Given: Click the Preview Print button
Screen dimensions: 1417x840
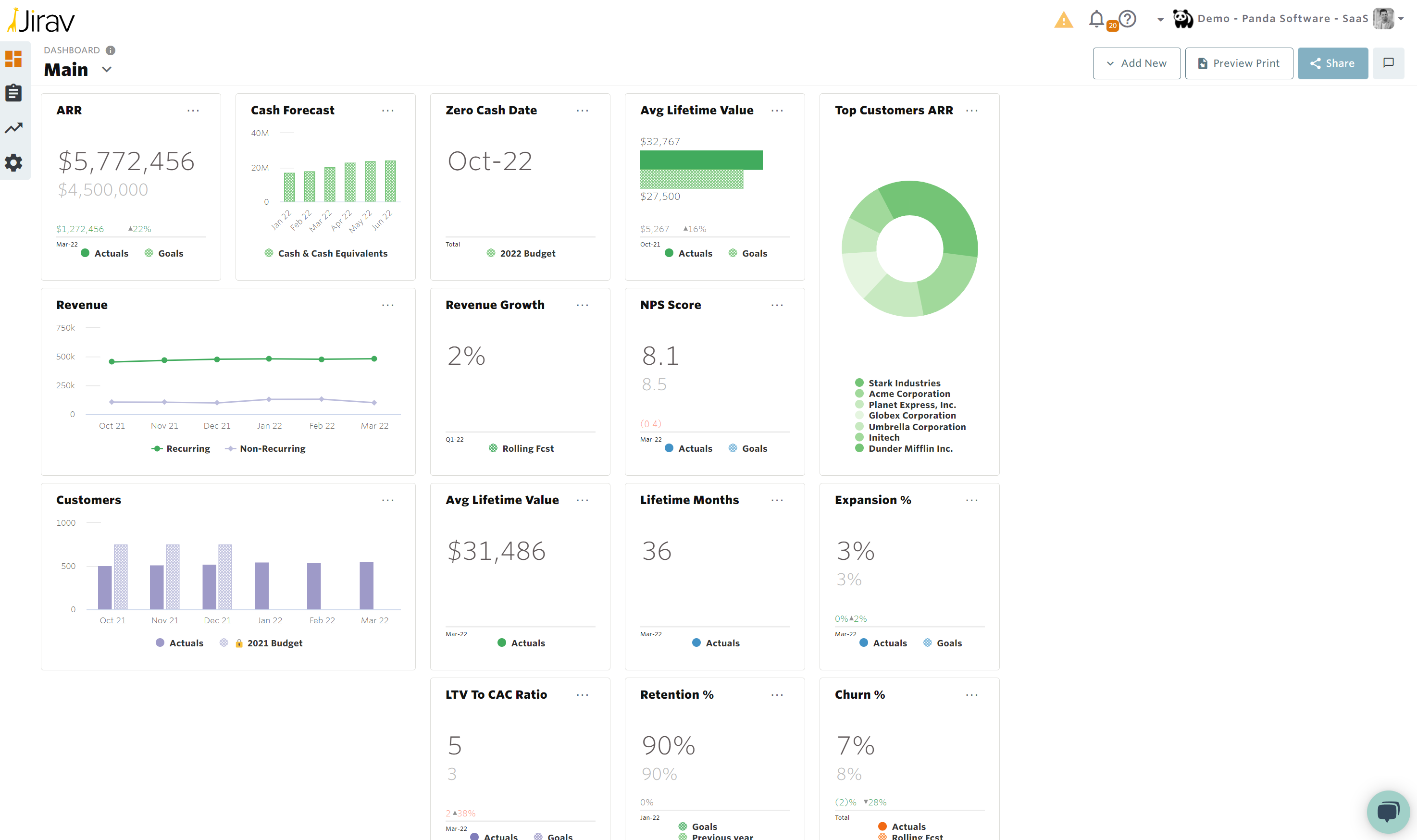Looking at the screenshot, I should 1239,63.
